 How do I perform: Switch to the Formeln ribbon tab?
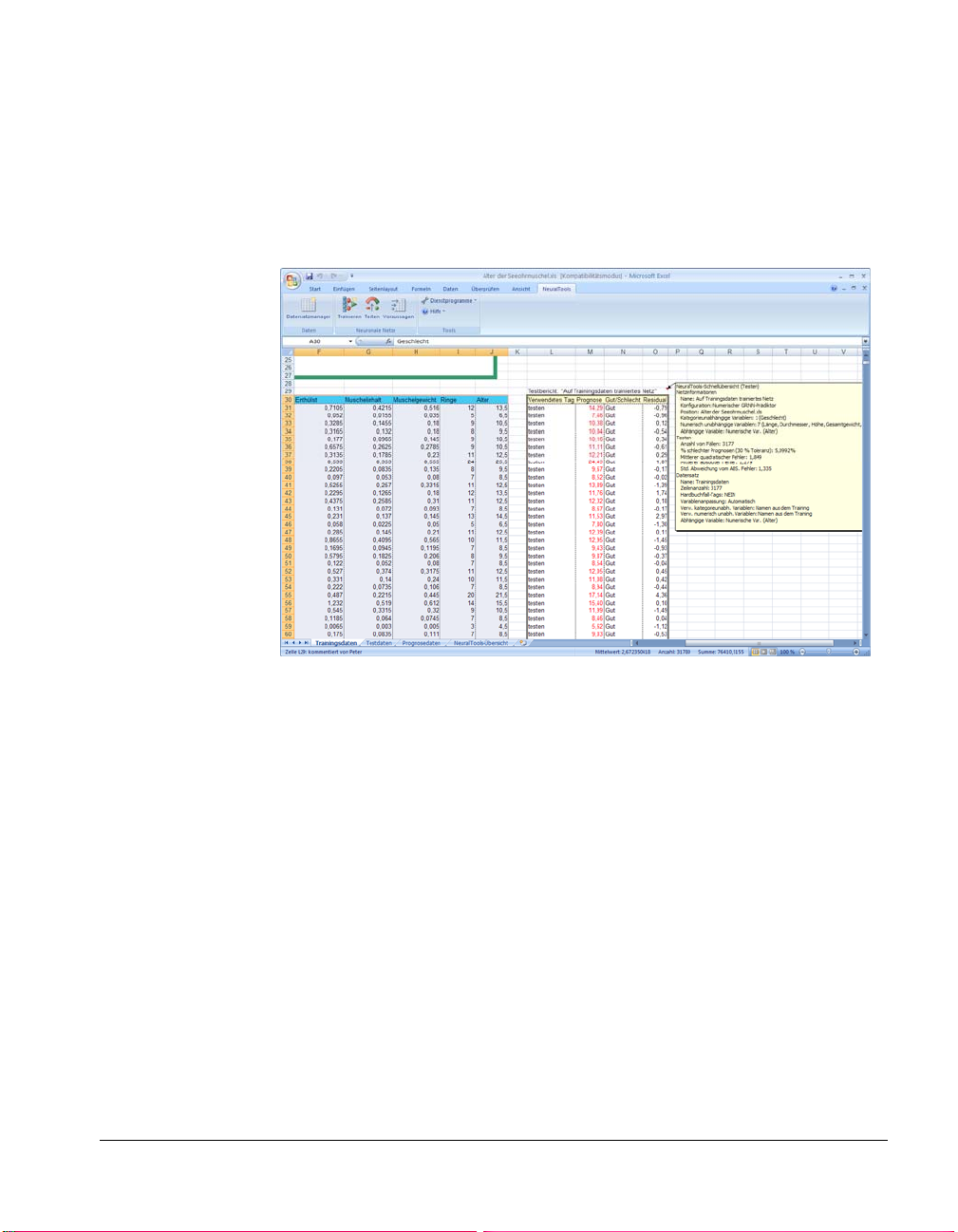click(421, 289)
